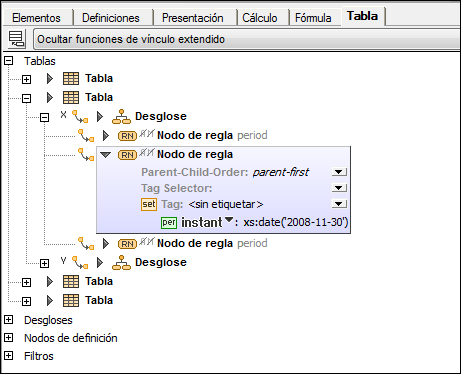Viewport: 461px width, 374px height.
Task: Select the 'Filtros' label
Action: coord(39,356)
